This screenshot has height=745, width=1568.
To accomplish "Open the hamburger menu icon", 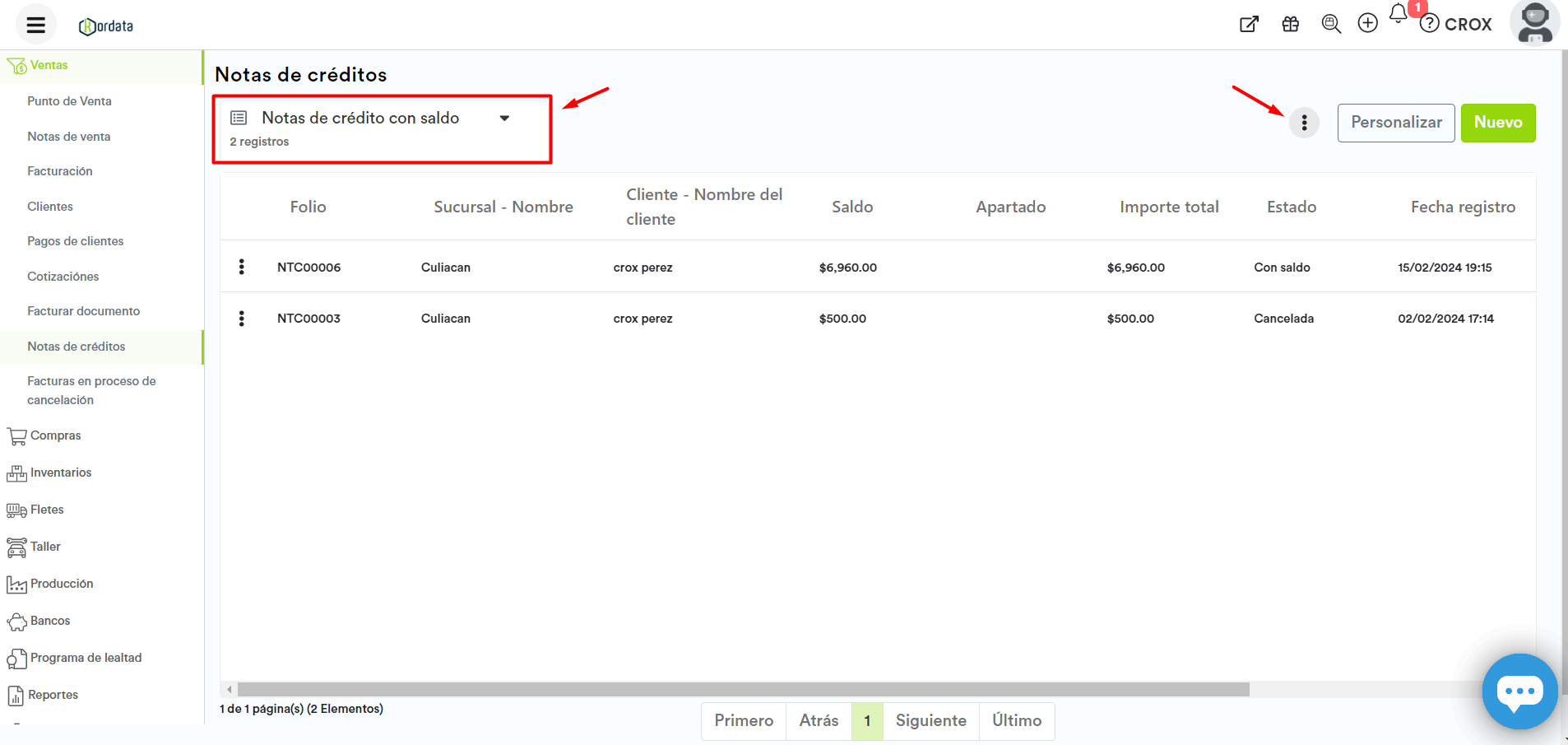I will pos(35,25).
